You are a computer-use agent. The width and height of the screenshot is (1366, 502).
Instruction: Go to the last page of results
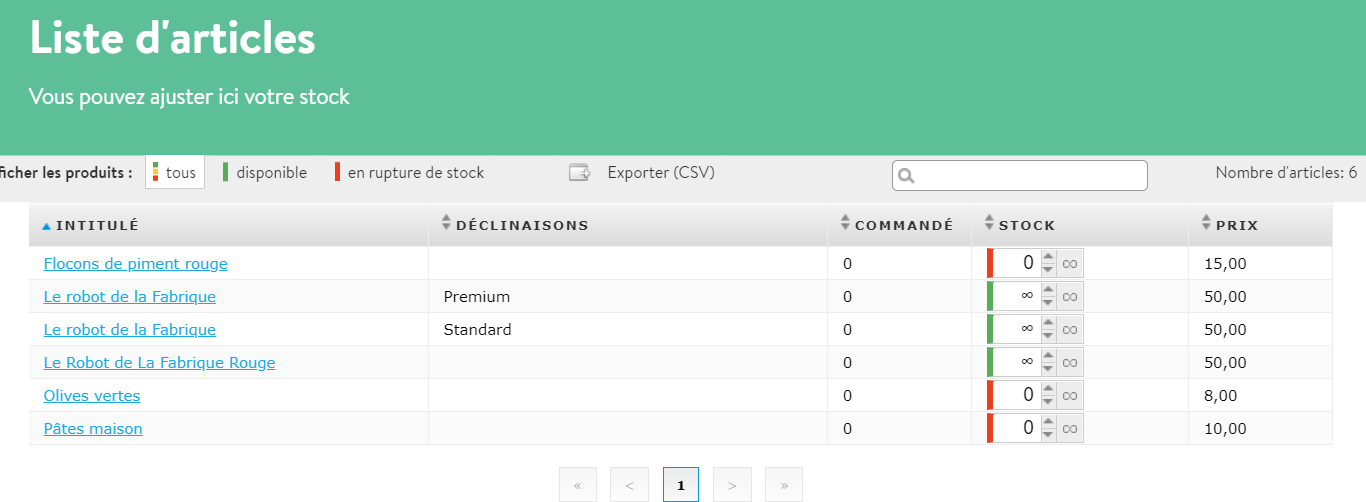[784, 485]
